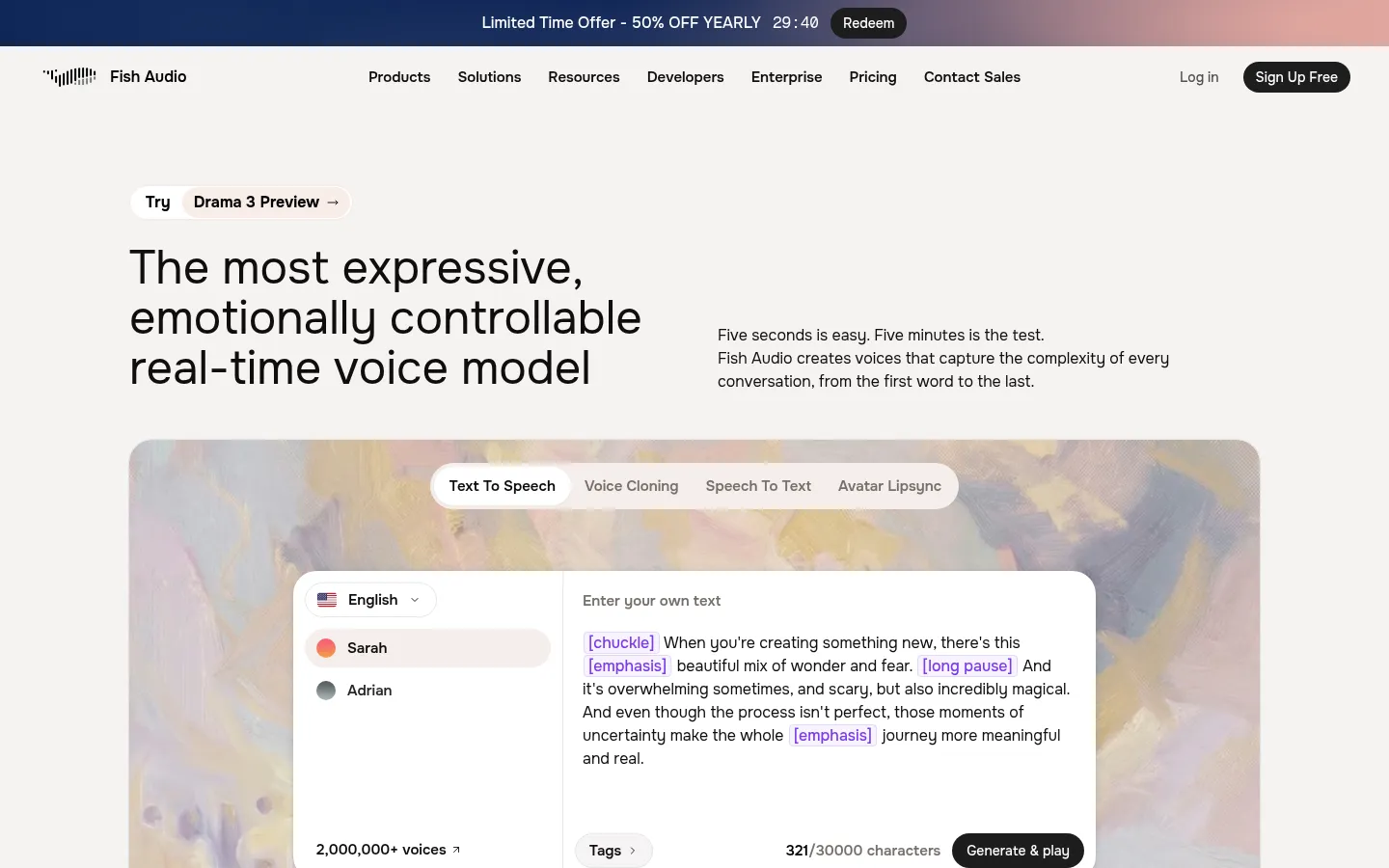Open the Drama 3 Preview link

pyautogui.click(x=266, y=203)
